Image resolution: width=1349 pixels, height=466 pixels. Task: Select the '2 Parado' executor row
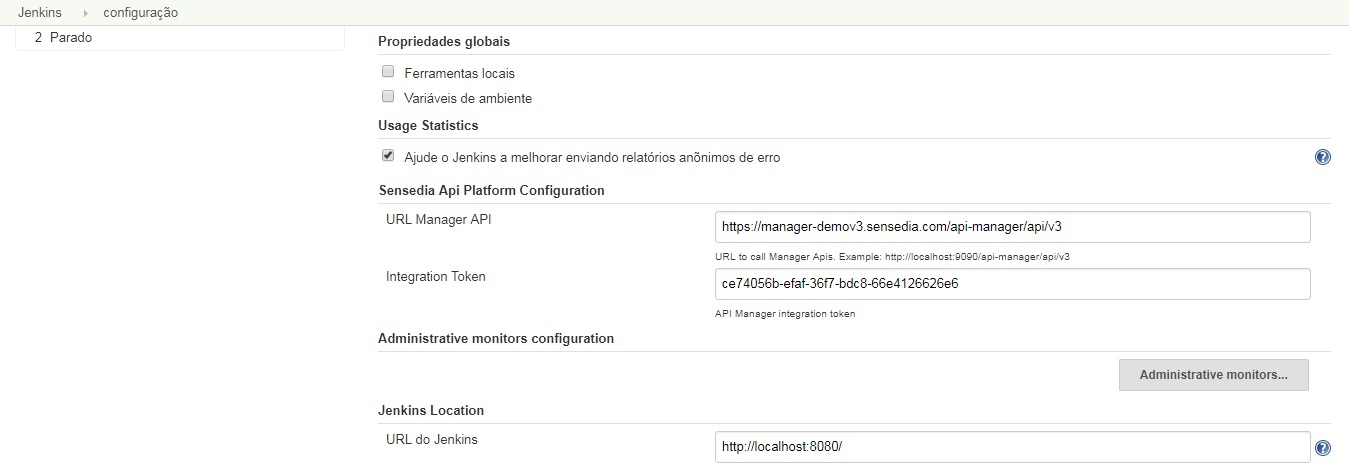pos(181,38)
